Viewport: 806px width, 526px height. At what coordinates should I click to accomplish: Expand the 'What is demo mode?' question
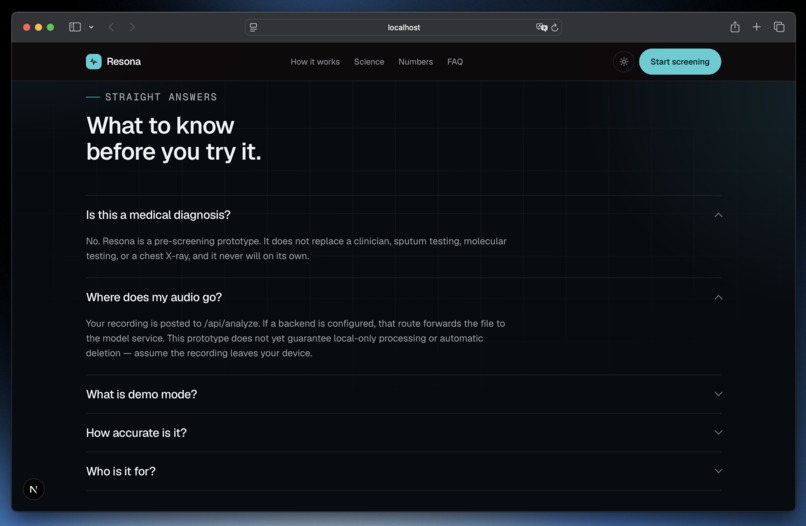[404, 394]
